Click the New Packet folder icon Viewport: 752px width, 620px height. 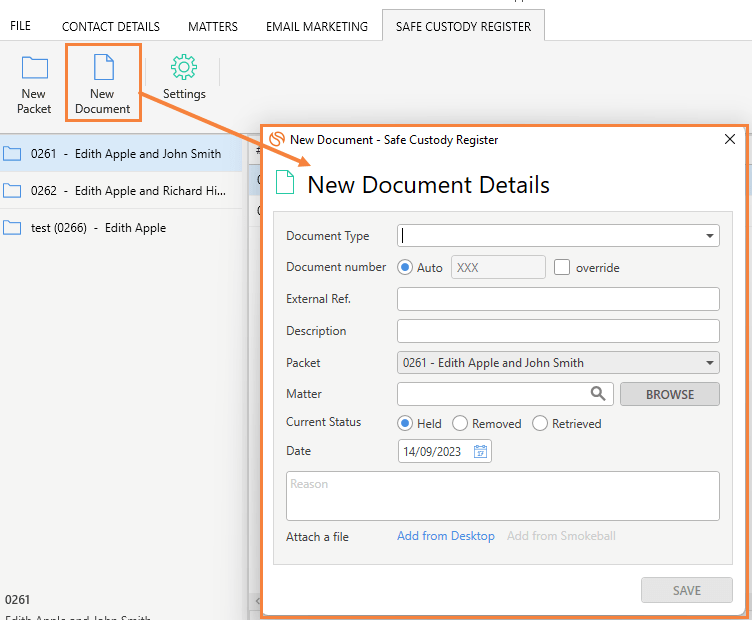point(35,68)
